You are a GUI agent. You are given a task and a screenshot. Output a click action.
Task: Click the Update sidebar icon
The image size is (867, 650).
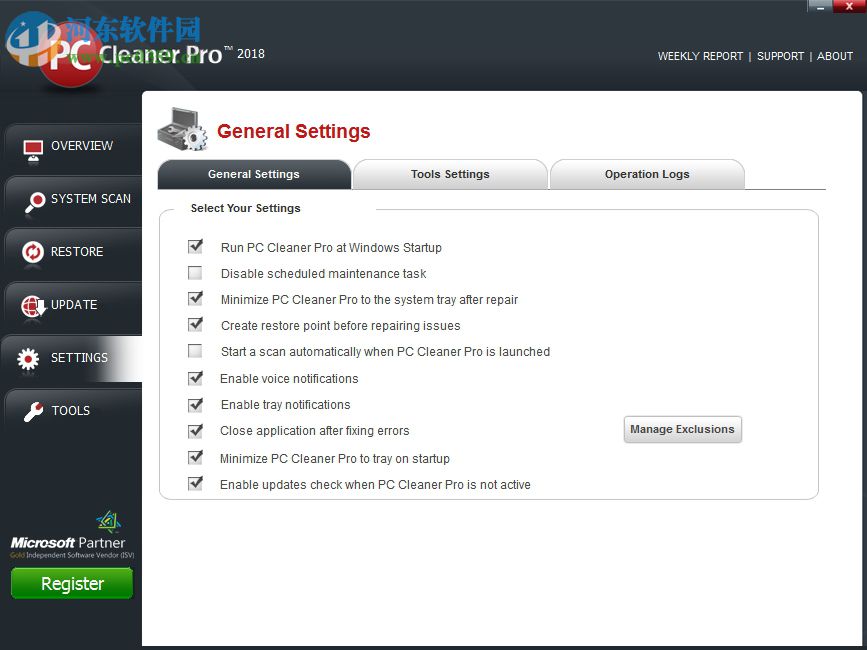click(x=33, y=305)
